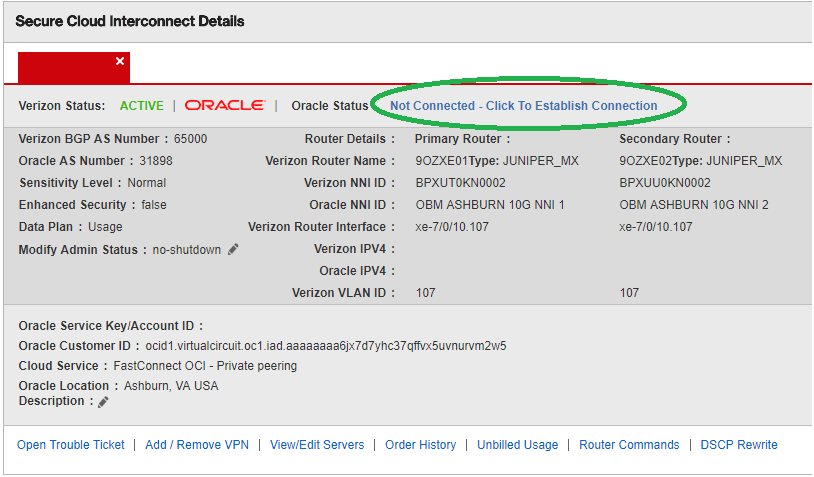Click the edit pencil beside Modify Admin Status
814x477 pixels.
click(x=233, y=249)
